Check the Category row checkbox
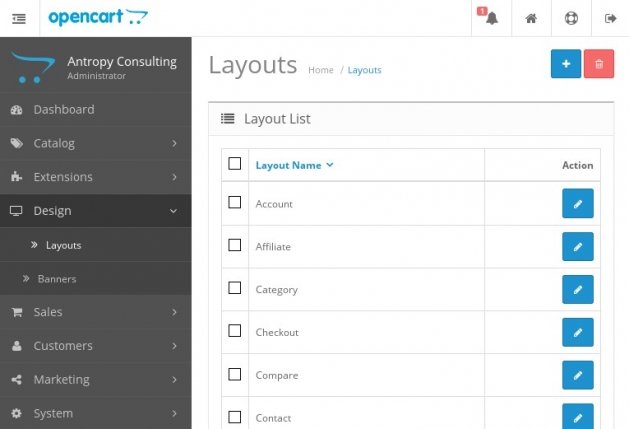The width and height of the screenshot is (629, 429). click(x=235, y=288)
